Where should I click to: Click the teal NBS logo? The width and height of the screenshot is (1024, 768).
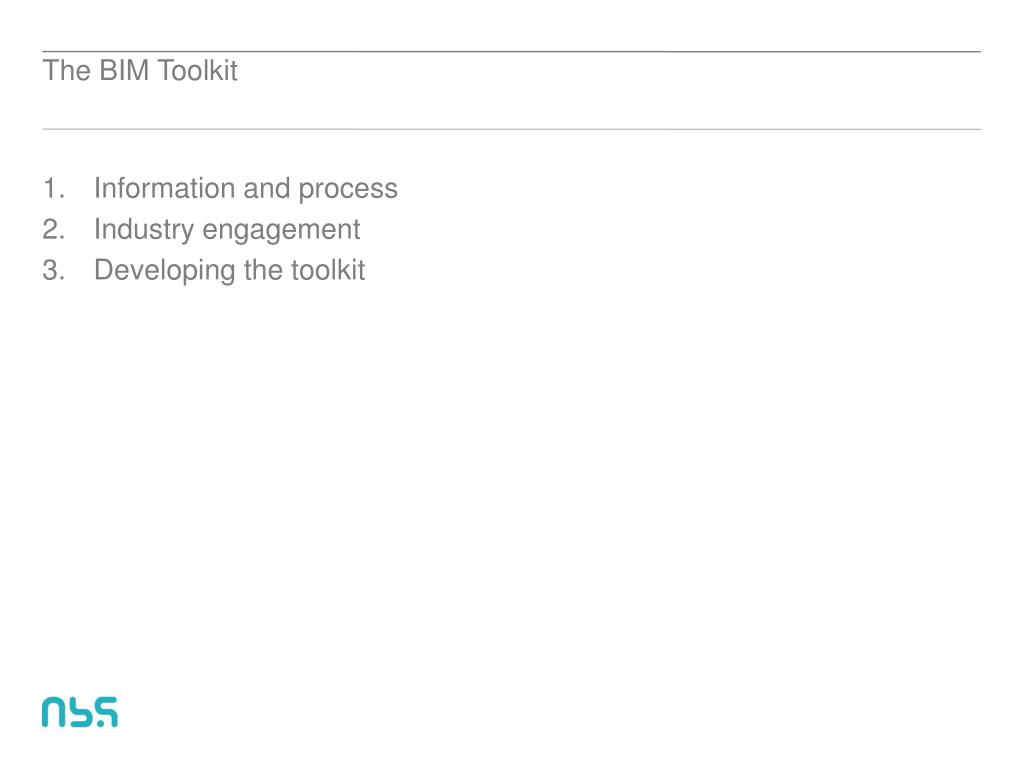[80, 712]
